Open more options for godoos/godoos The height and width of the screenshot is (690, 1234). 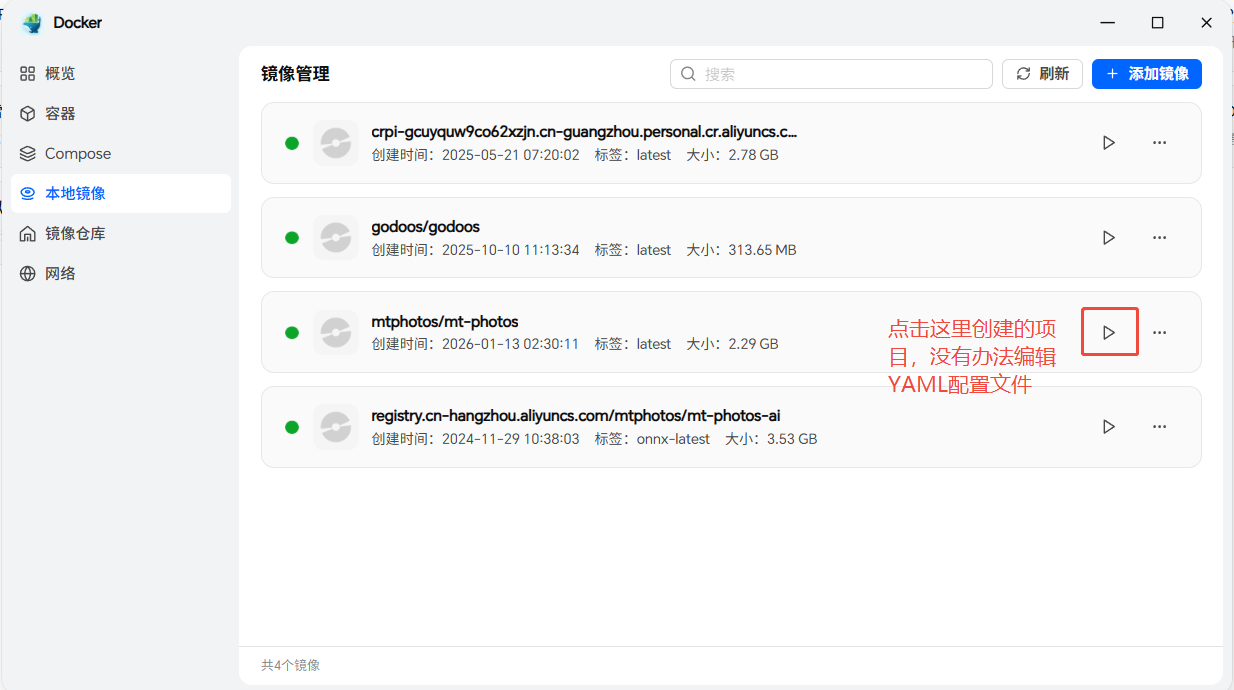[1160, 238]
